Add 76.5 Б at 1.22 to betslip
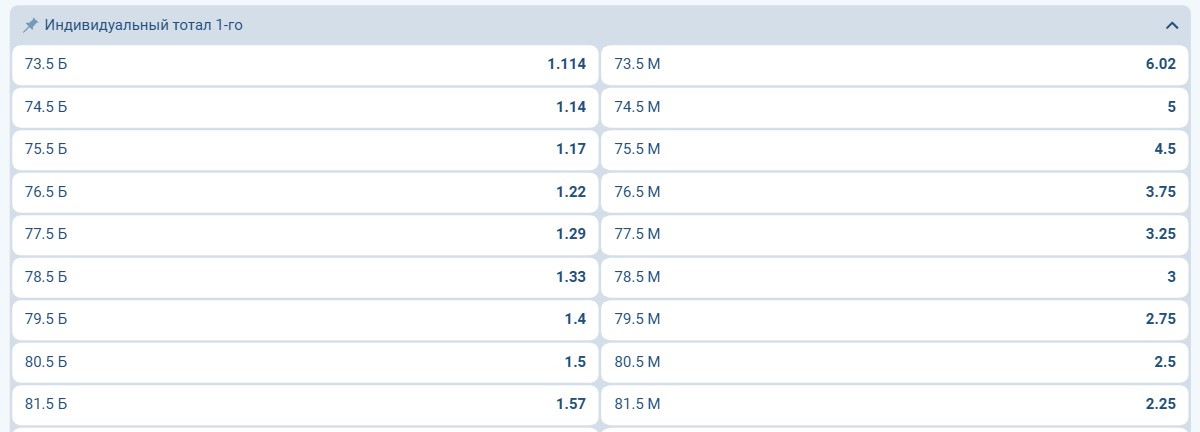Image resolution: width=1200 pixels, height=432 pixels. click(305, 192)
